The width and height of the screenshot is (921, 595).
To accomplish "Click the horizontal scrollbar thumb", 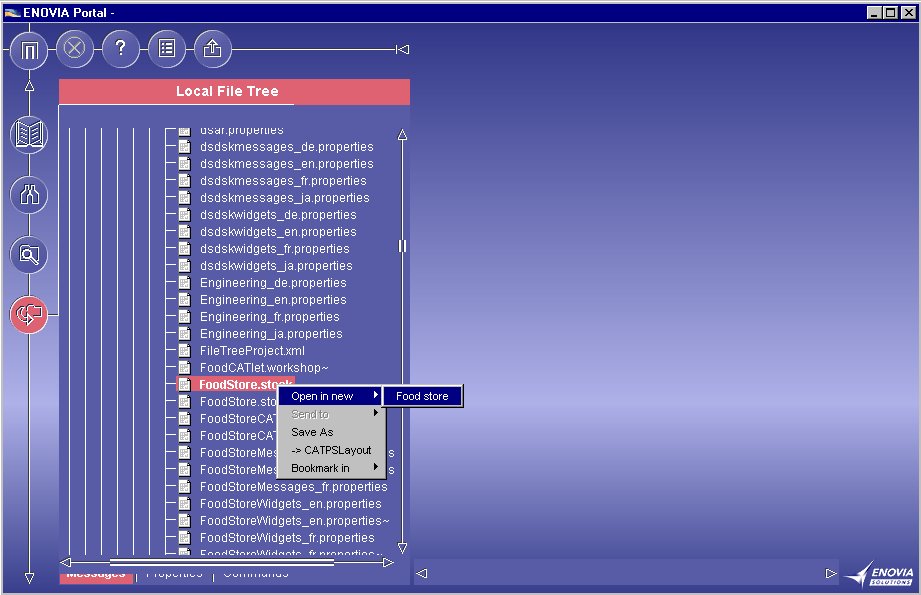I will (x=222, y=562).
